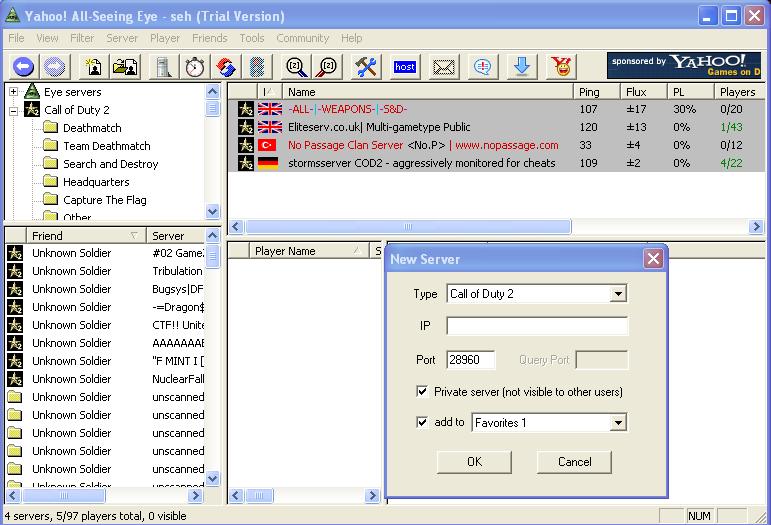Select the Team Deathmatch tree item
This screenshot has height=525, width=771.
coord(107,146)
